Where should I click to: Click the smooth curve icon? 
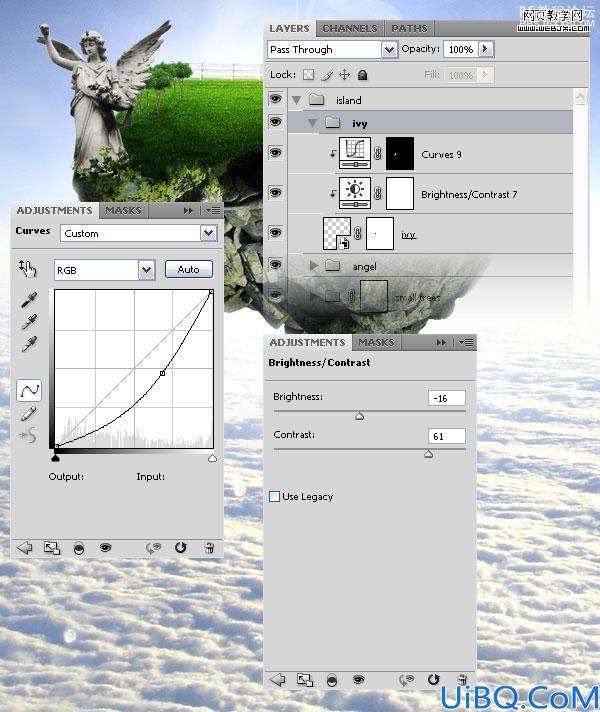click(28, 435)
